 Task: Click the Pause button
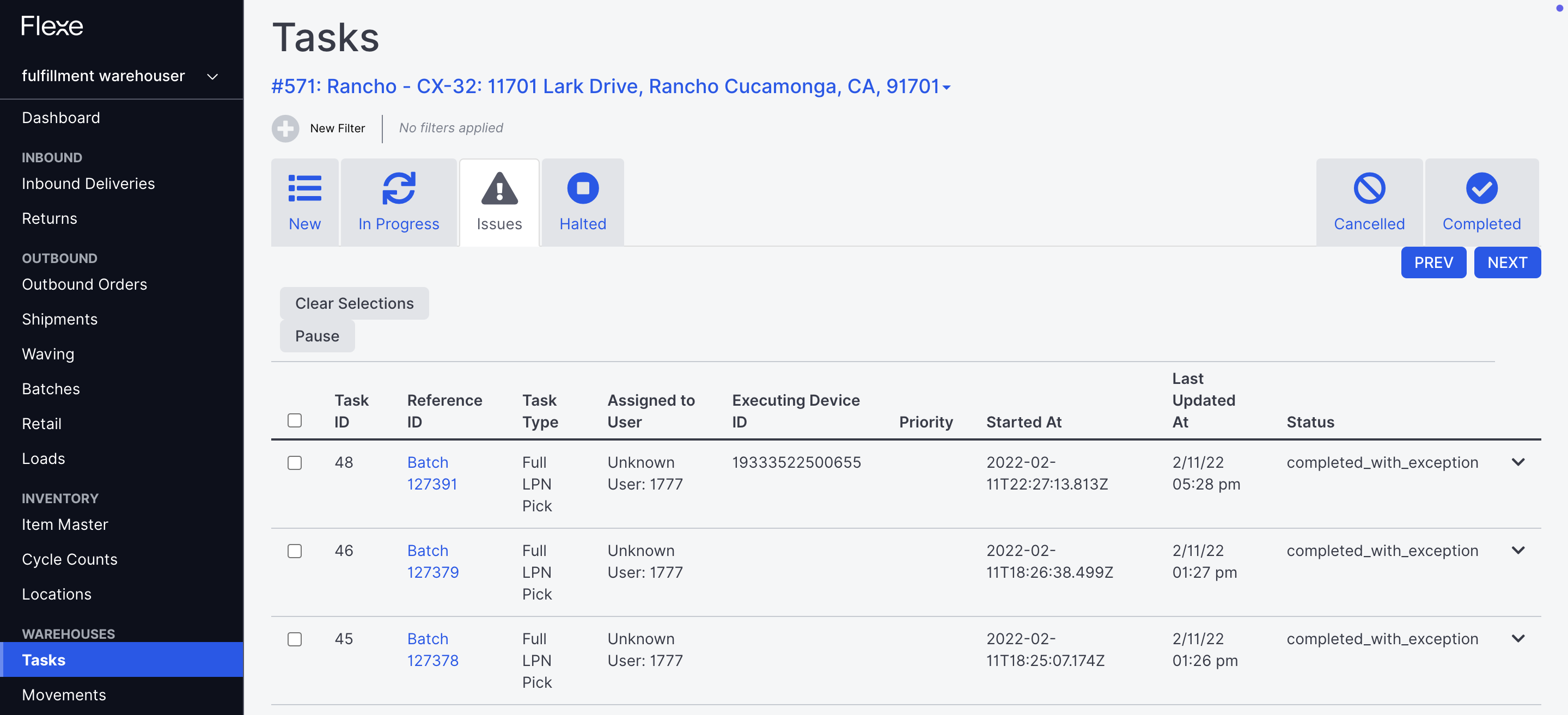317,337
